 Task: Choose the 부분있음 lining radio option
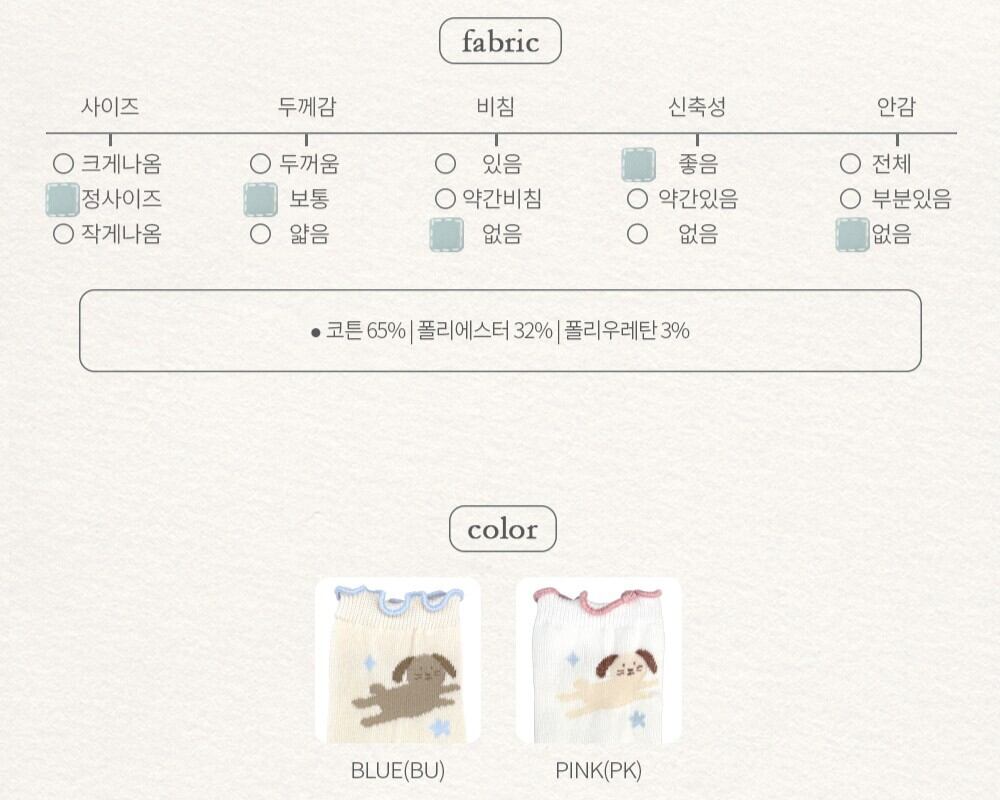(x=850, y=199)
